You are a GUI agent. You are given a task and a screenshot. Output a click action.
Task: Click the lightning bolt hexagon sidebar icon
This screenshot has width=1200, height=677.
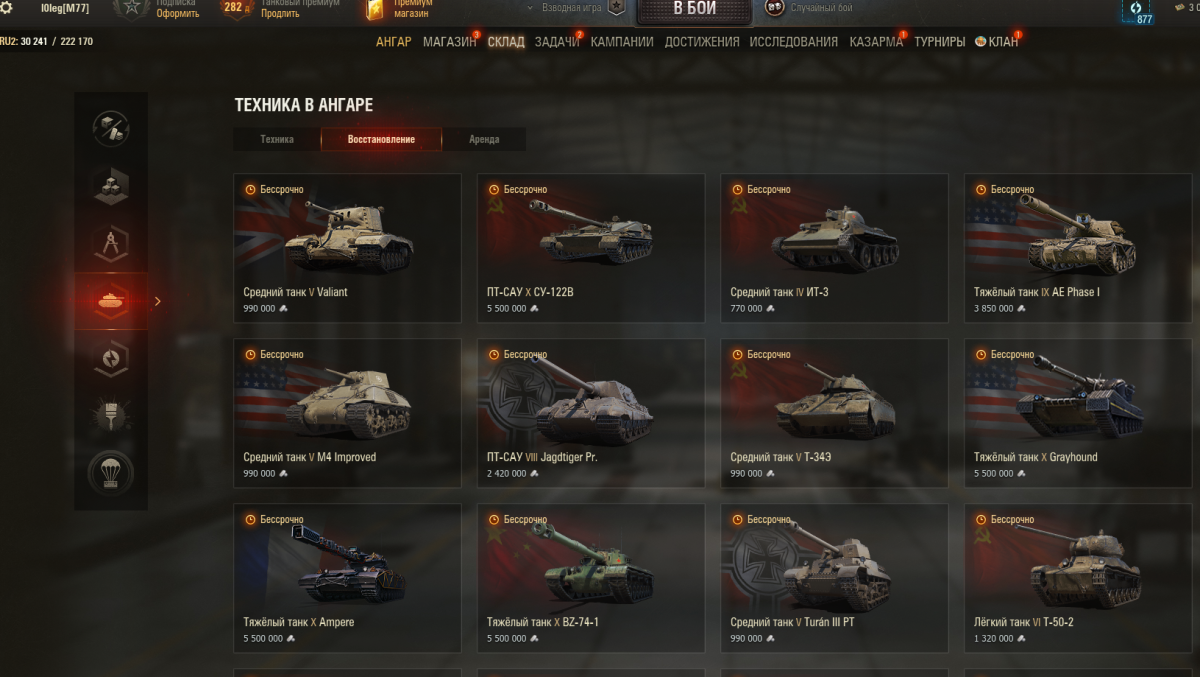111,358
